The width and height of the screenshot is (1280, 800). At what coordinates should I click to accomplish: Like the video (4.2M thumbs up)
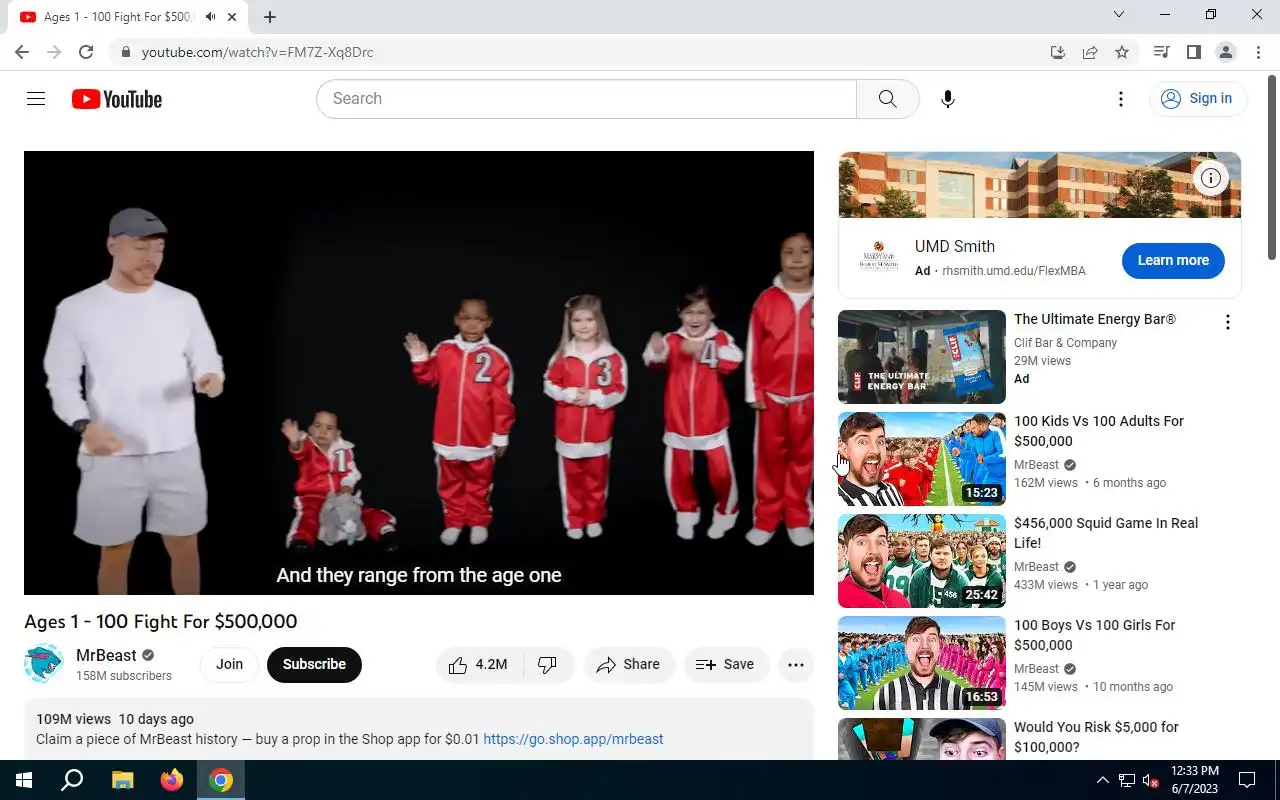coord(479,665)
